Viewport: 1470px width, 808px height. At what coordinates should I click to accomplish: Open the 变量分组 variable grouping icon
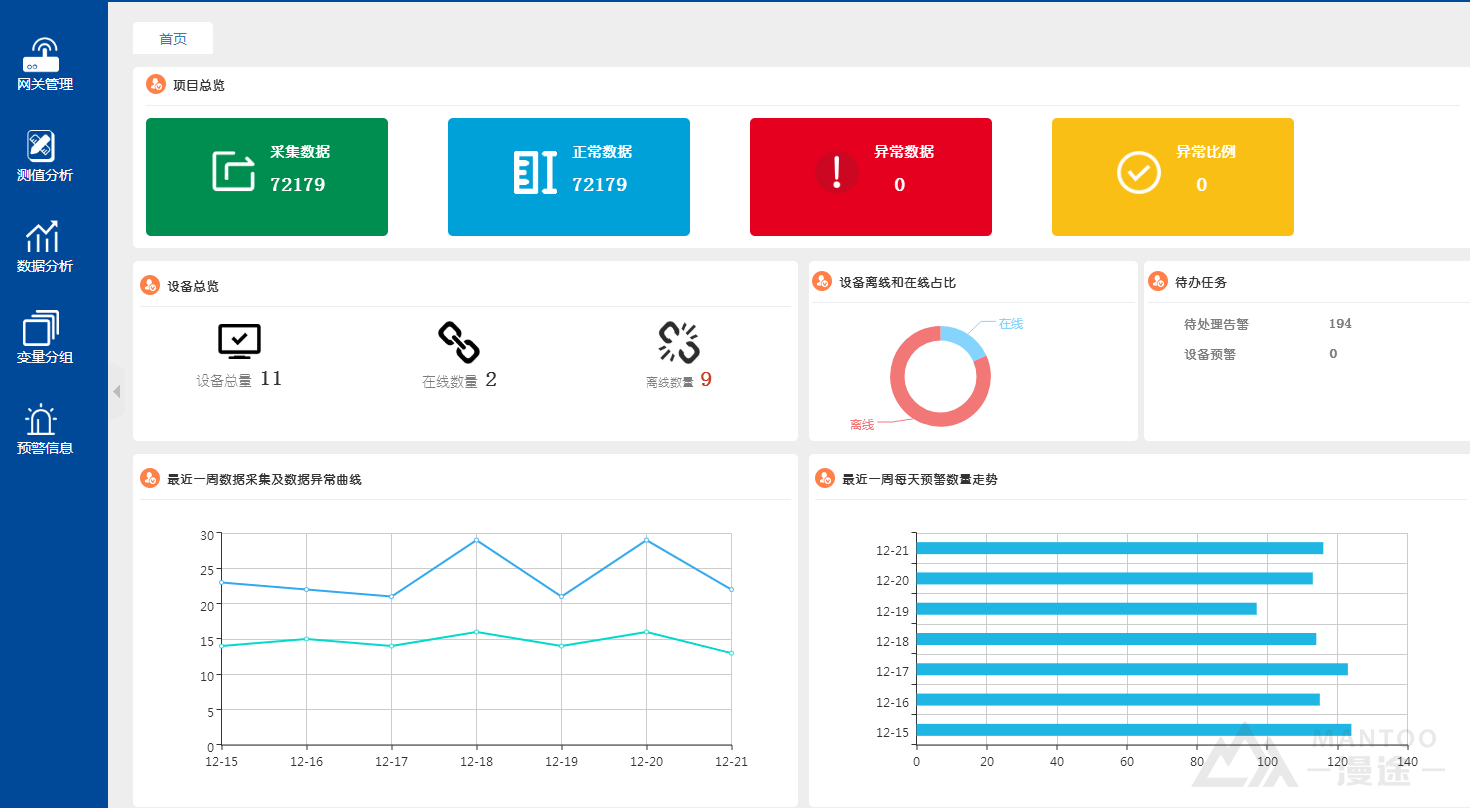41,328
